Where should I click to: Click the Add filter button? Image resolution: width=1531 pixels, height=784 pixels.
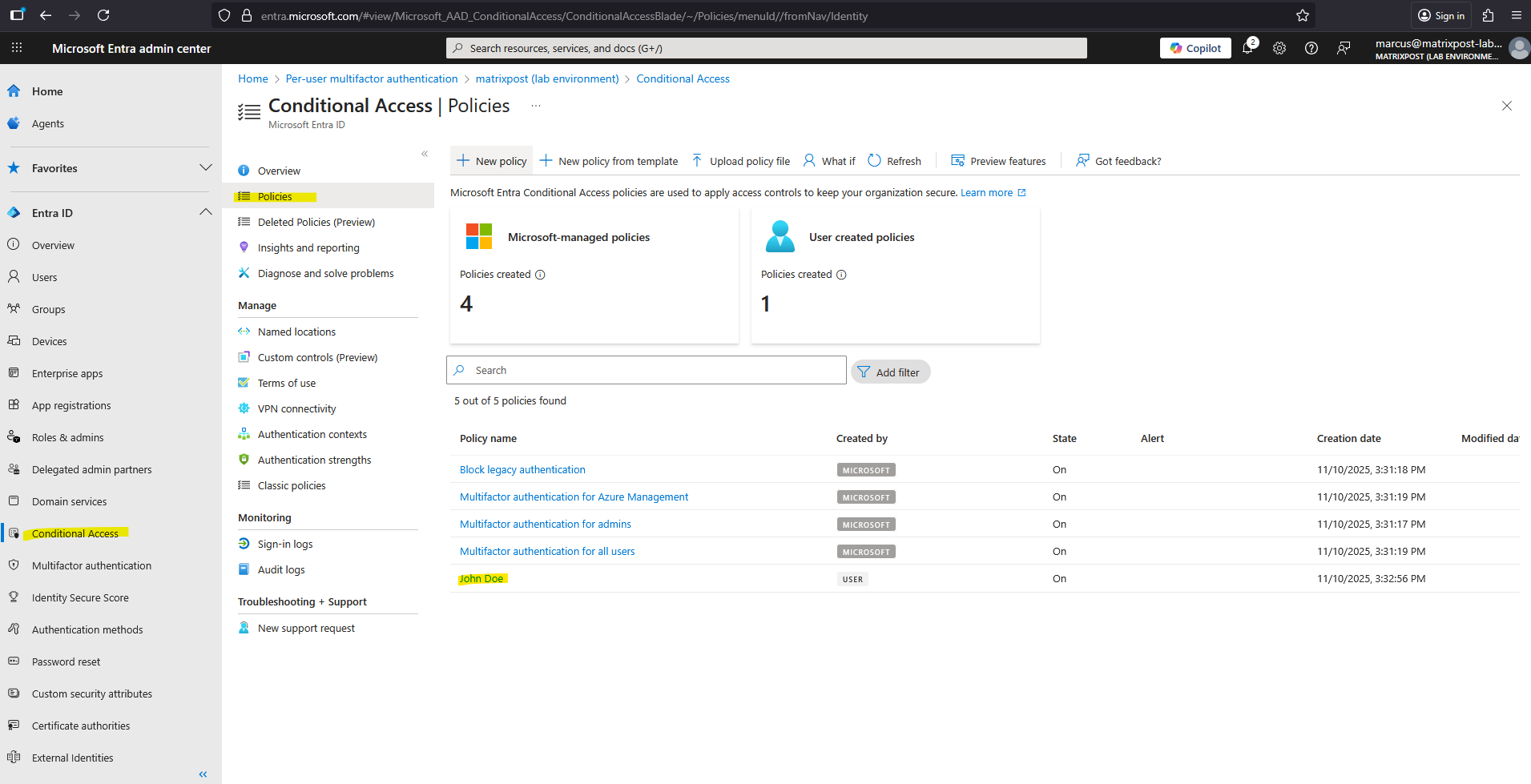point(890,372)
